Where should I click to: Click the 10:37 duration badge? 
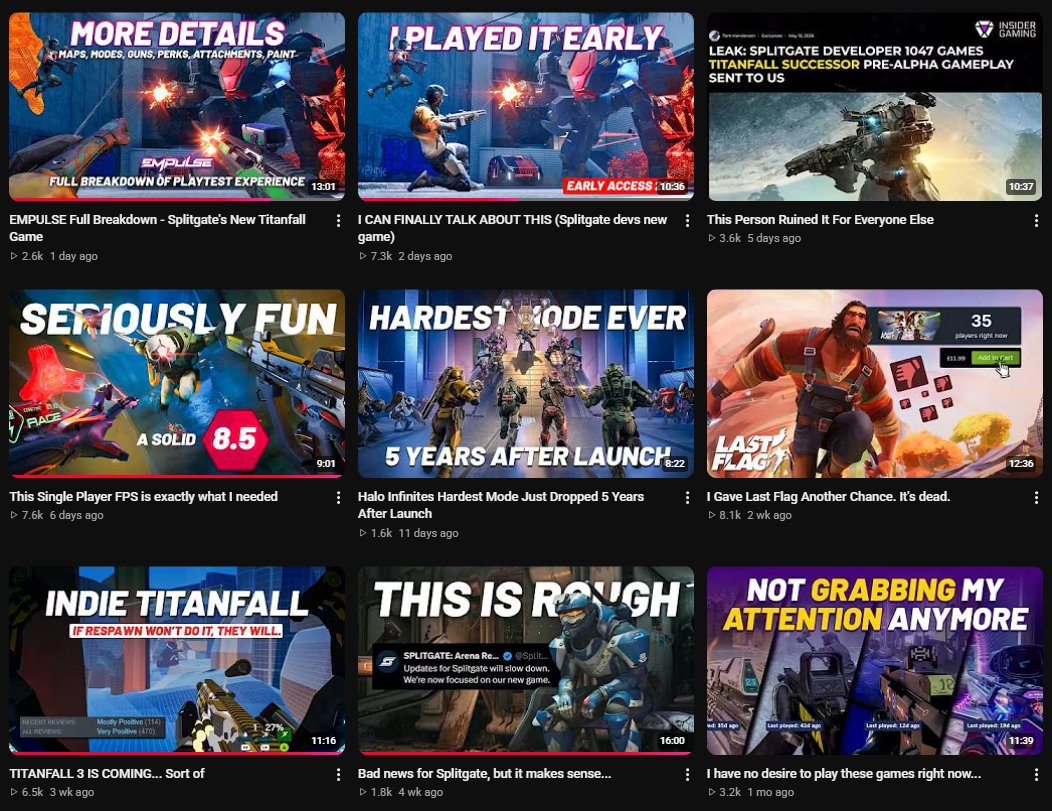1020,186
